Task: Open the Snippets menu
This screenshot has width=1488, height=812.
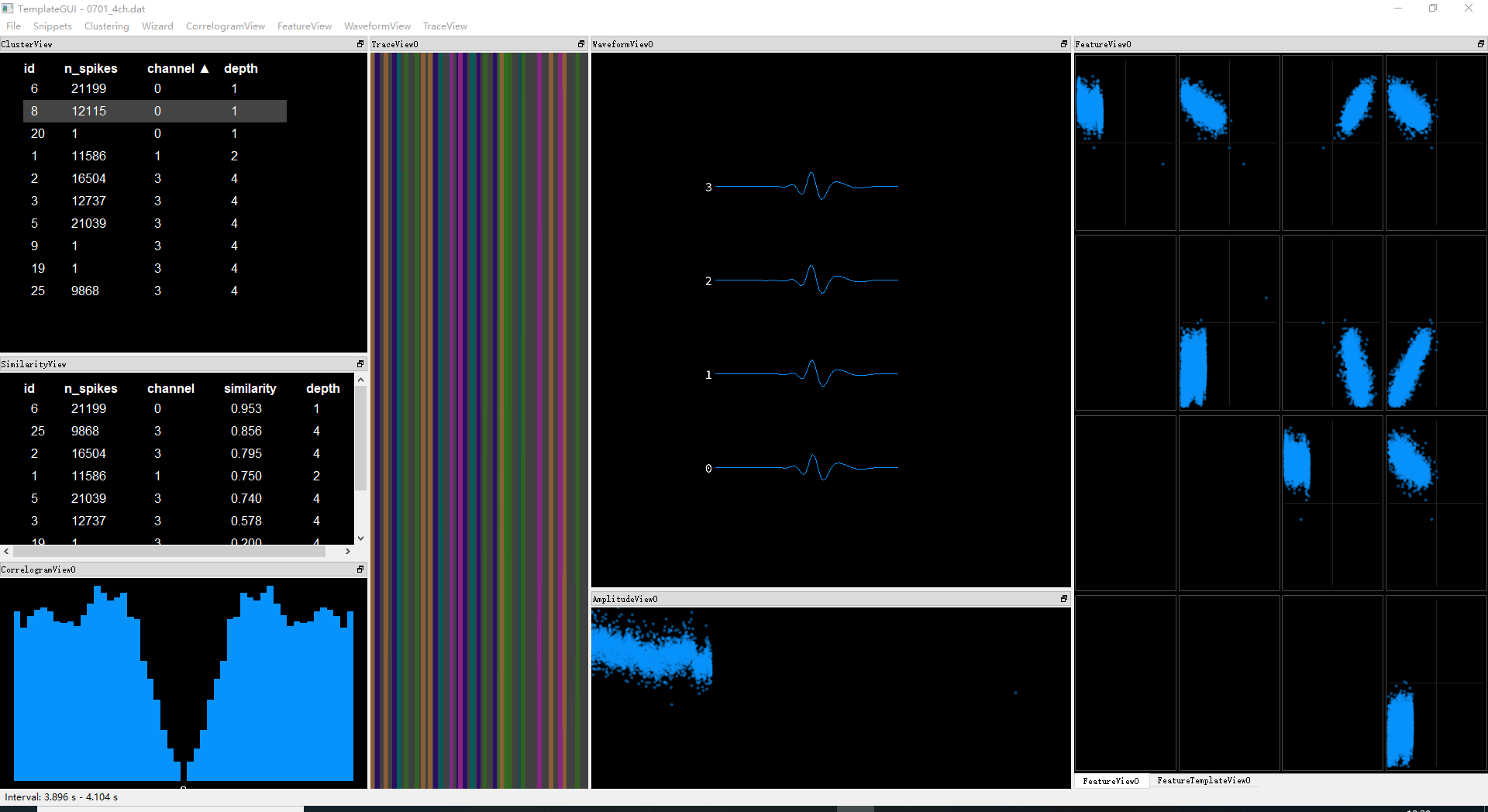Action: (52, 26)
